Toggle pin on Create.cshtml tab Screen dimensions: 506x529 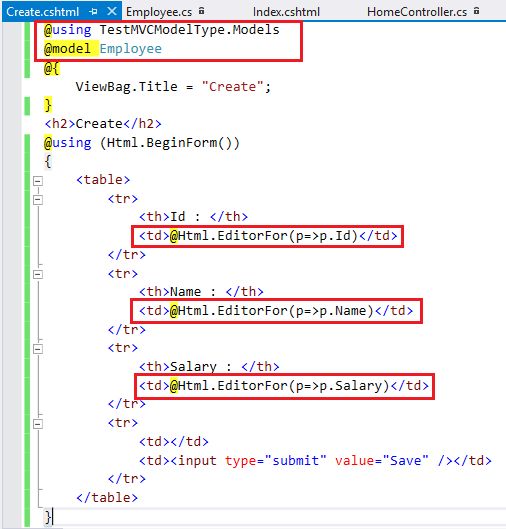point(93,12)
